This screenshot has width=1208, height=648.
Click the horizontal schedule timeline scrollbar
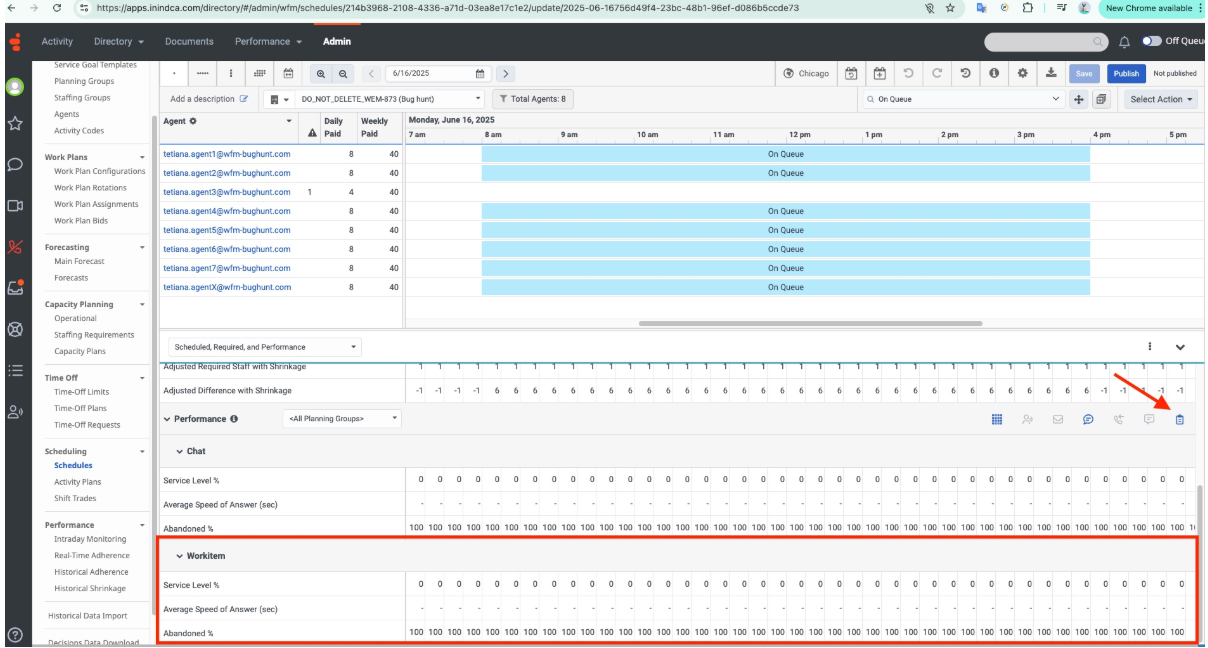810,323
